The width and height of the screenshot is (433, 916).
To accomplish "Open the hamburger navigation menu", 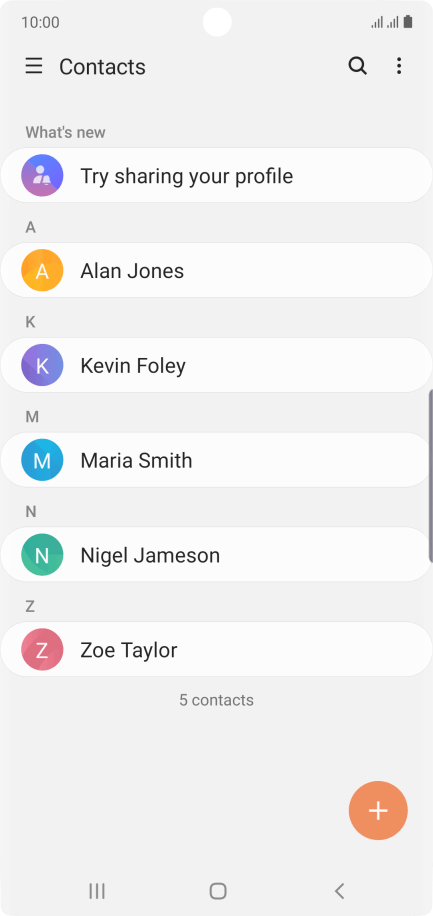I will 34,66.
